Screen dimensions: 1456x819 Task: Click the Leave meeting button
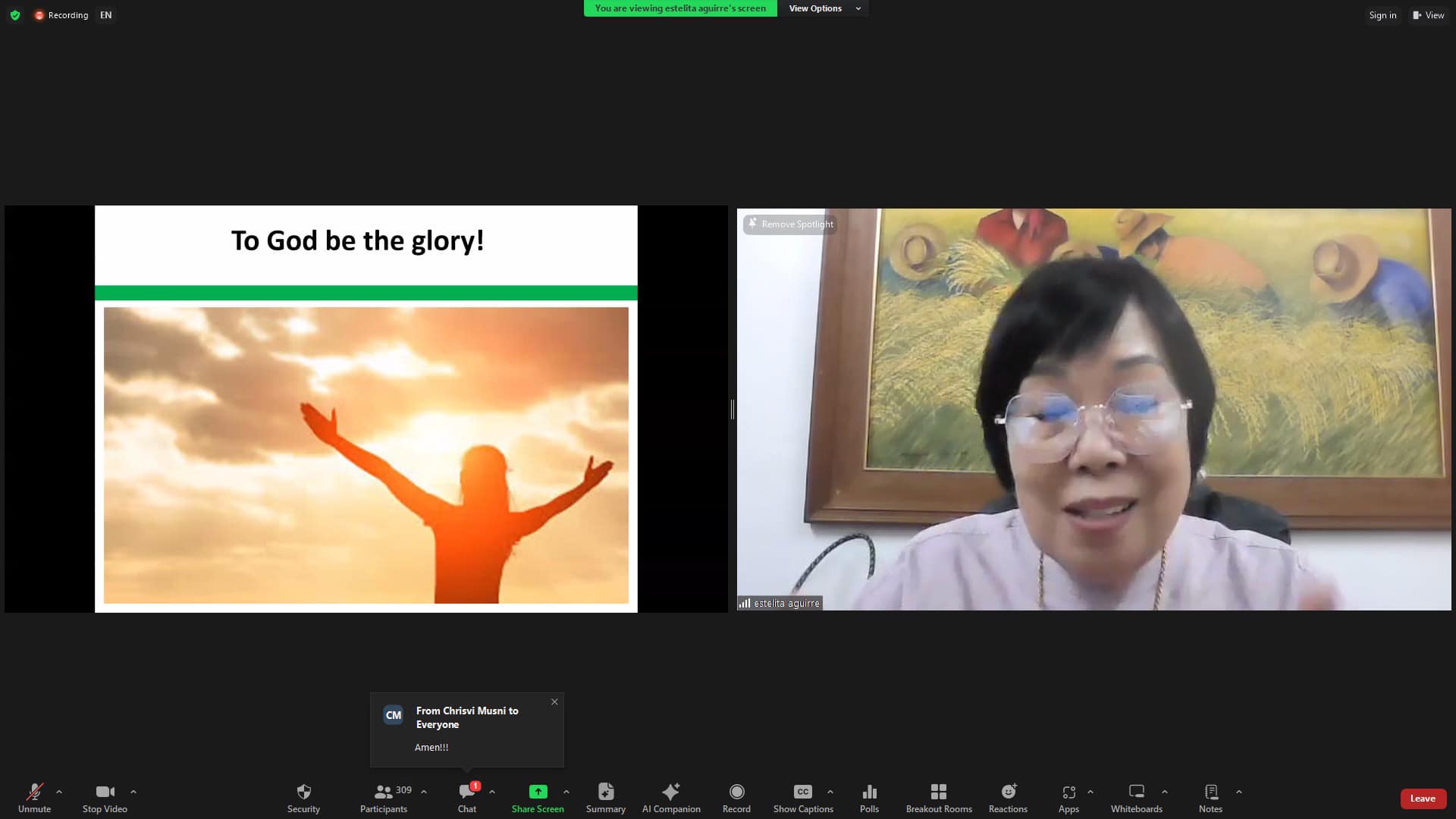tap(1423, 799)
